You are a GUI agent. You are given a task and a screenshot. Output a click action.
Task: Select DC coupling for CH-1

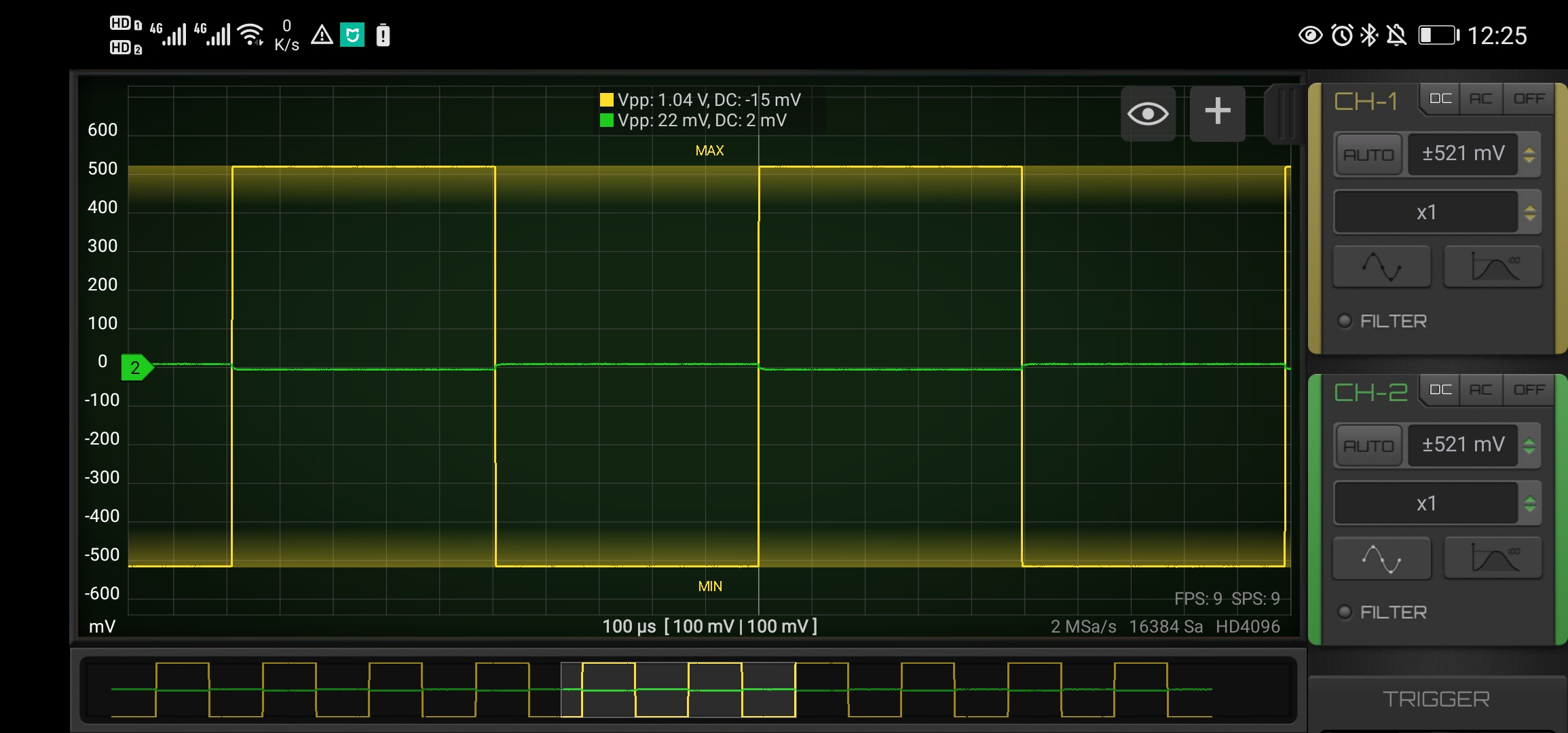(1440, 99)
